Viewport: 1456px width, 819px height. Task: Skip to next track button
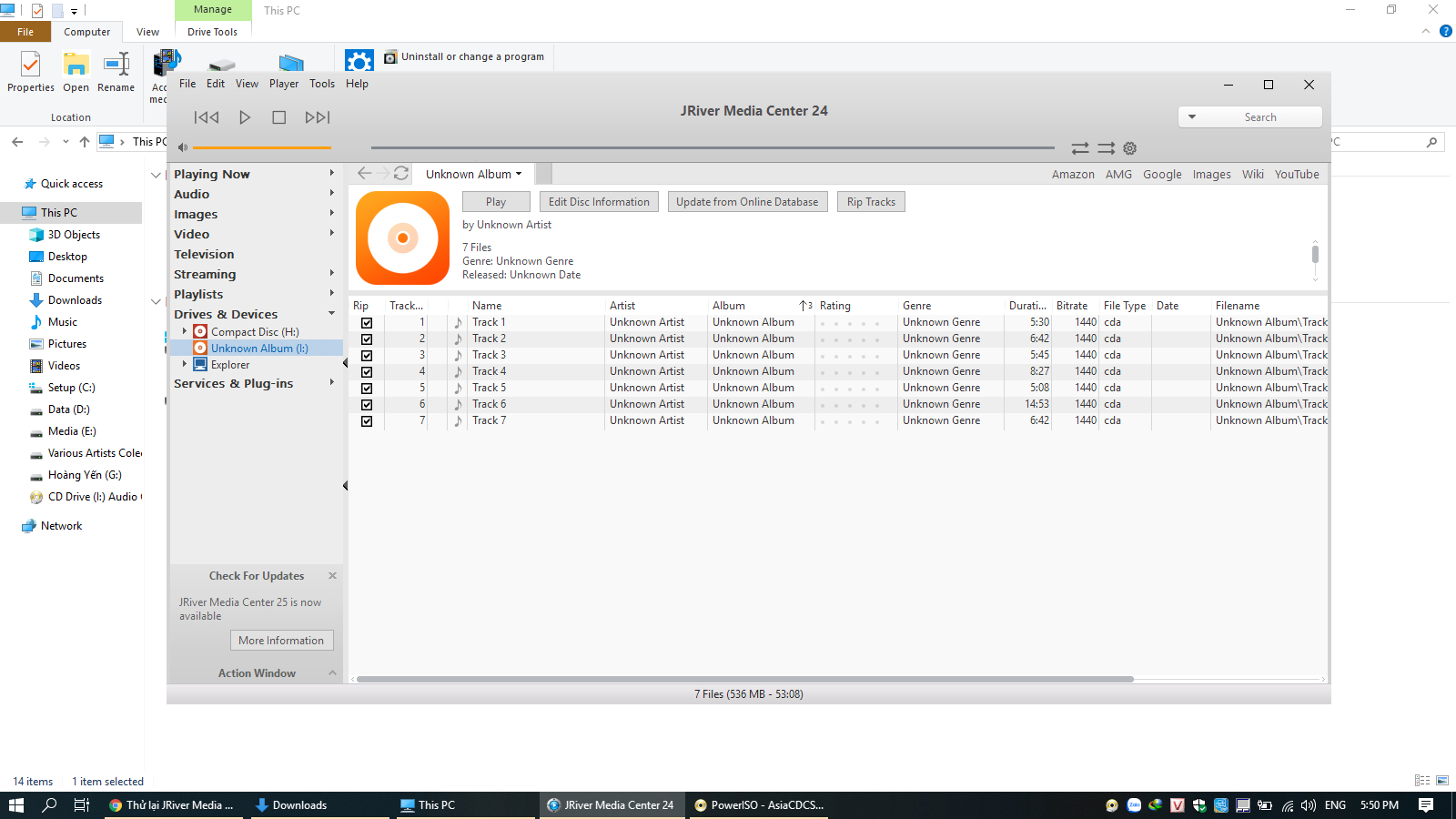click(318, 117)
